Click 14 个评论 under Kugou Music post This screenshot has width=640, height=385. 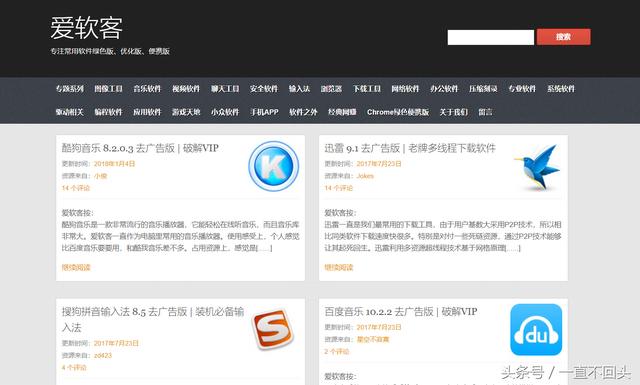tap(76, 188)
